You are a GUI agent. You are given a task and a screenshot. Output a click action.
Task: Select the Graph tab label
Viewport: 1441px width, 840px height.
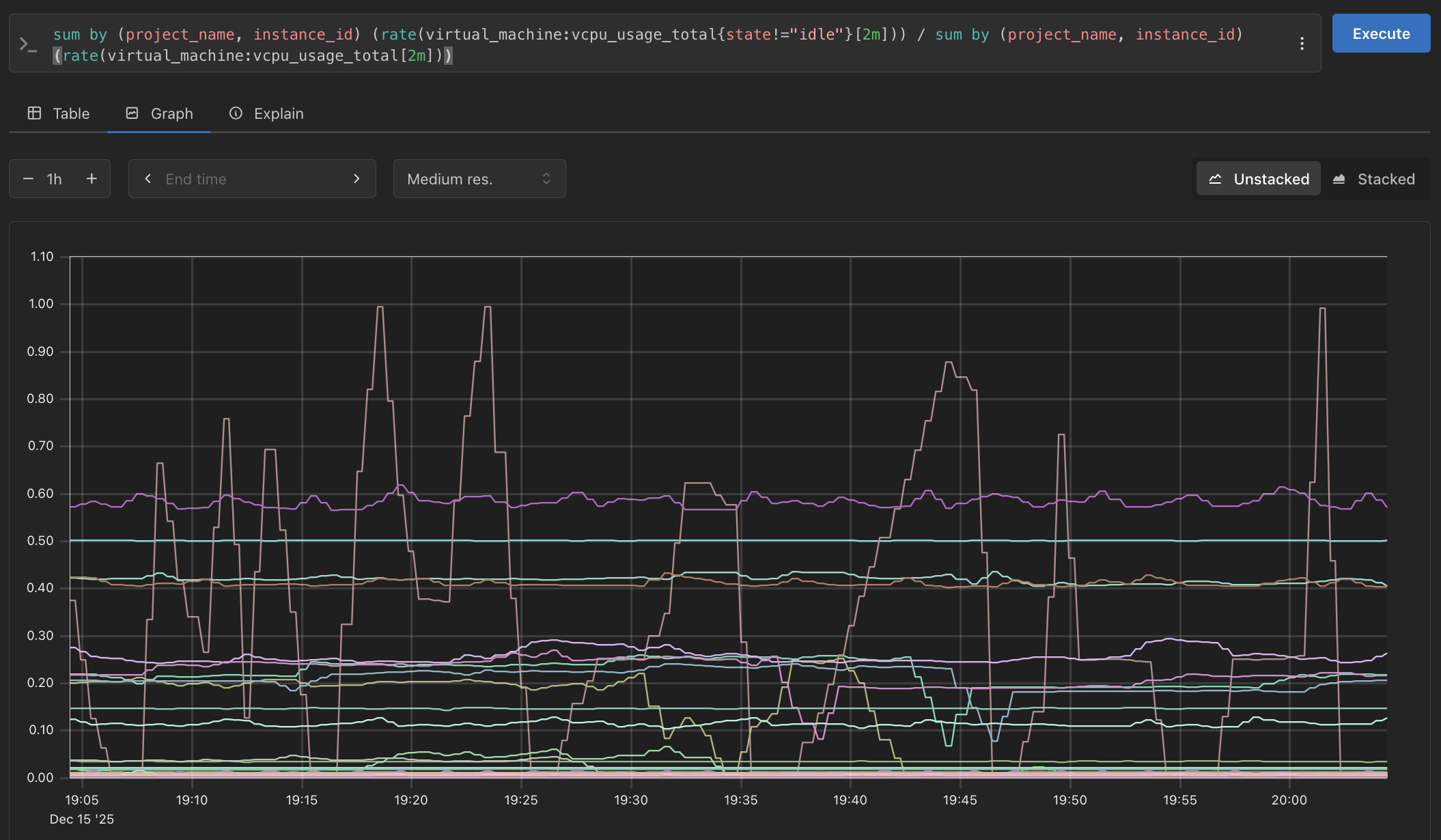tap(171, 113)
